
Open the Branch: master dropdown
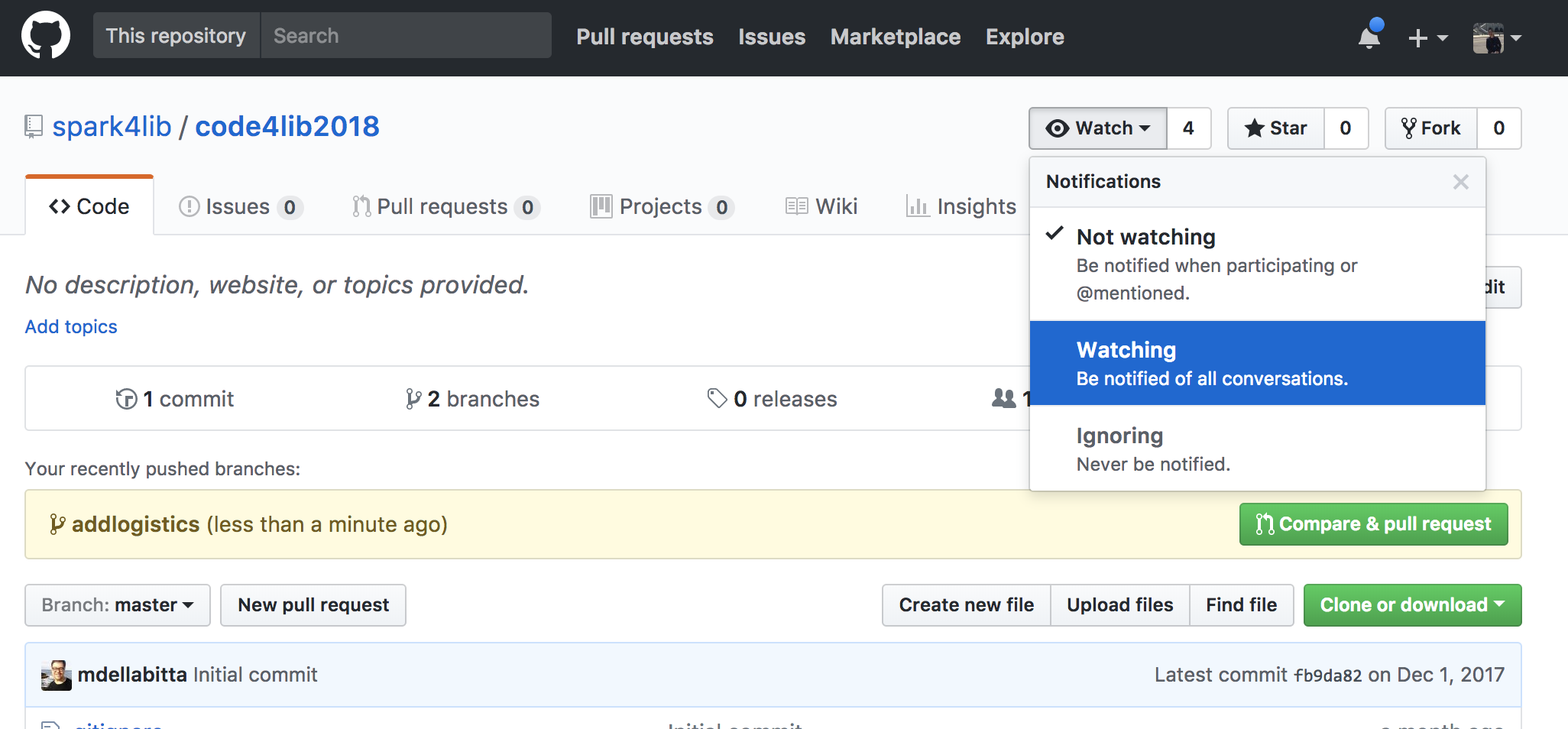coord(118,605)
